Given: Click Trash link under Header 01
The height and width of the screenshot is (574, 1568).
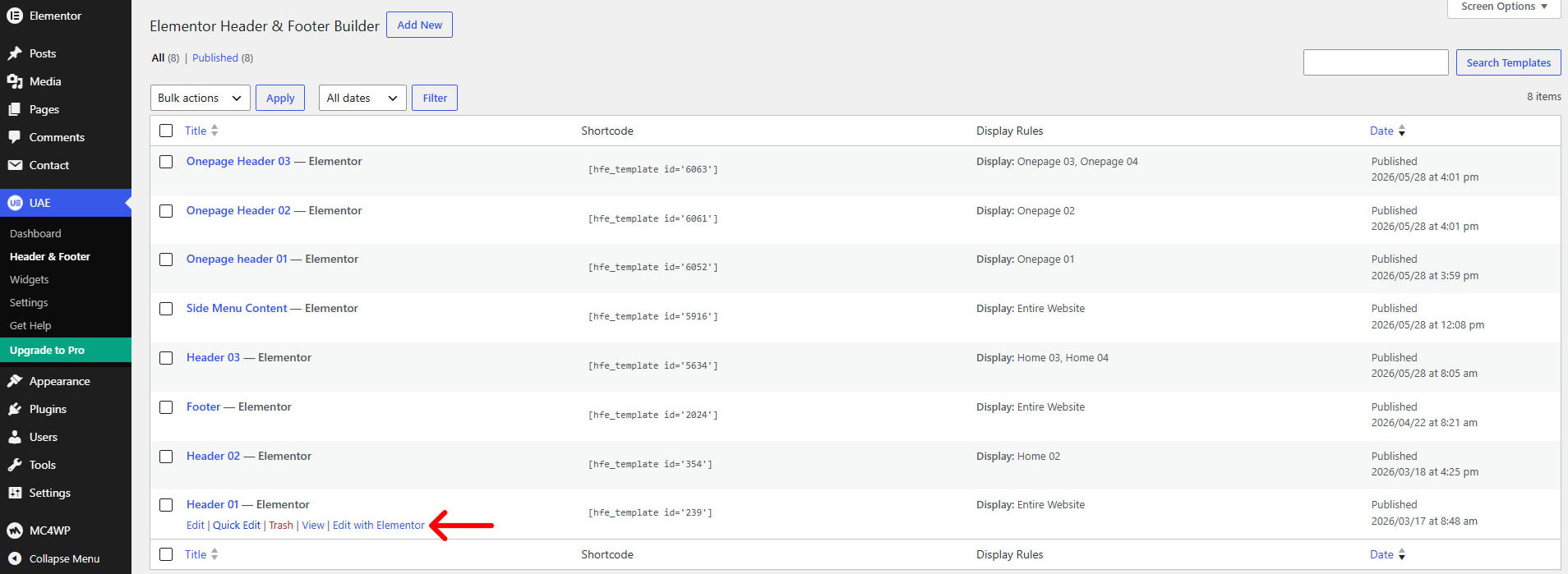Looking at the screenshot, I should click(281, 526).
